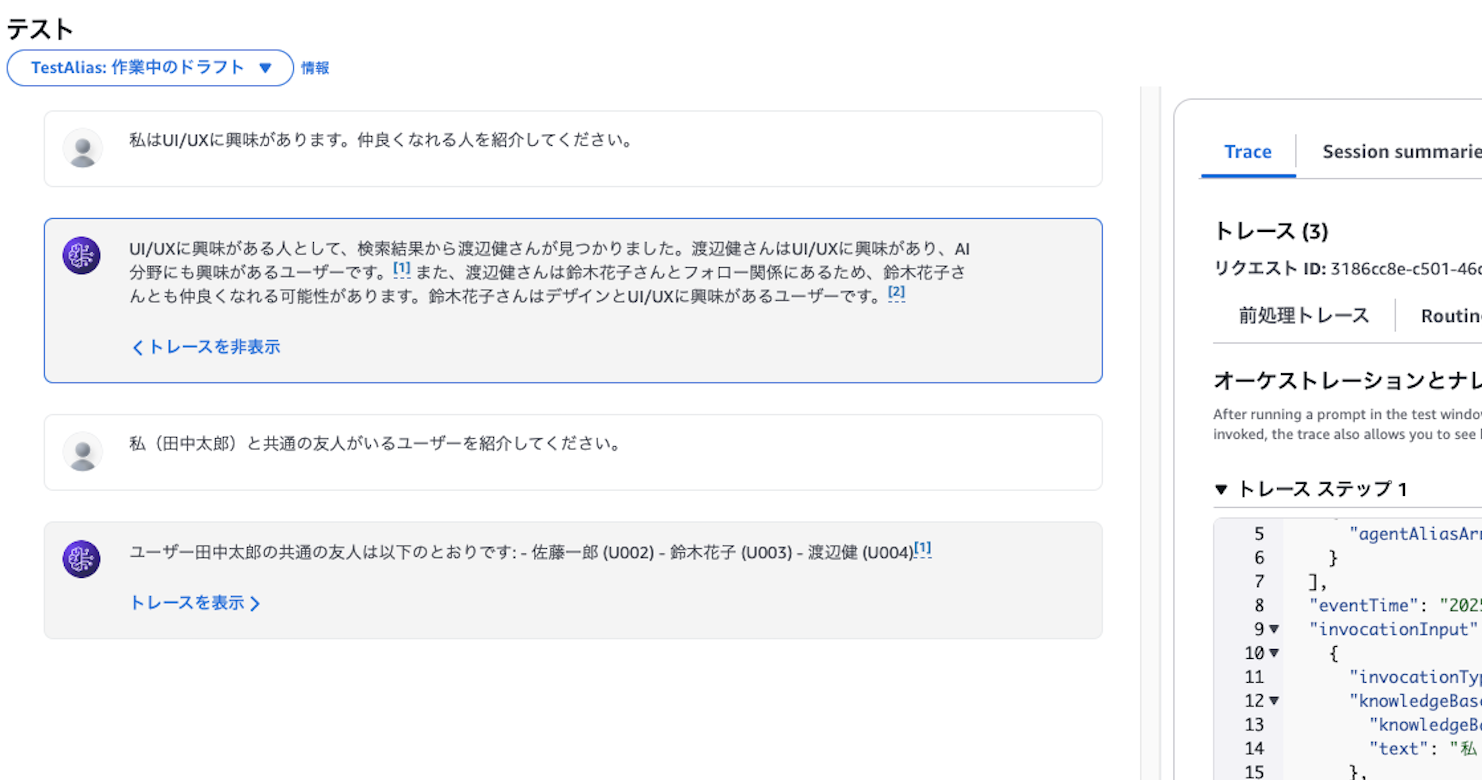Open the Session summaries tab

pos(1400,152)
